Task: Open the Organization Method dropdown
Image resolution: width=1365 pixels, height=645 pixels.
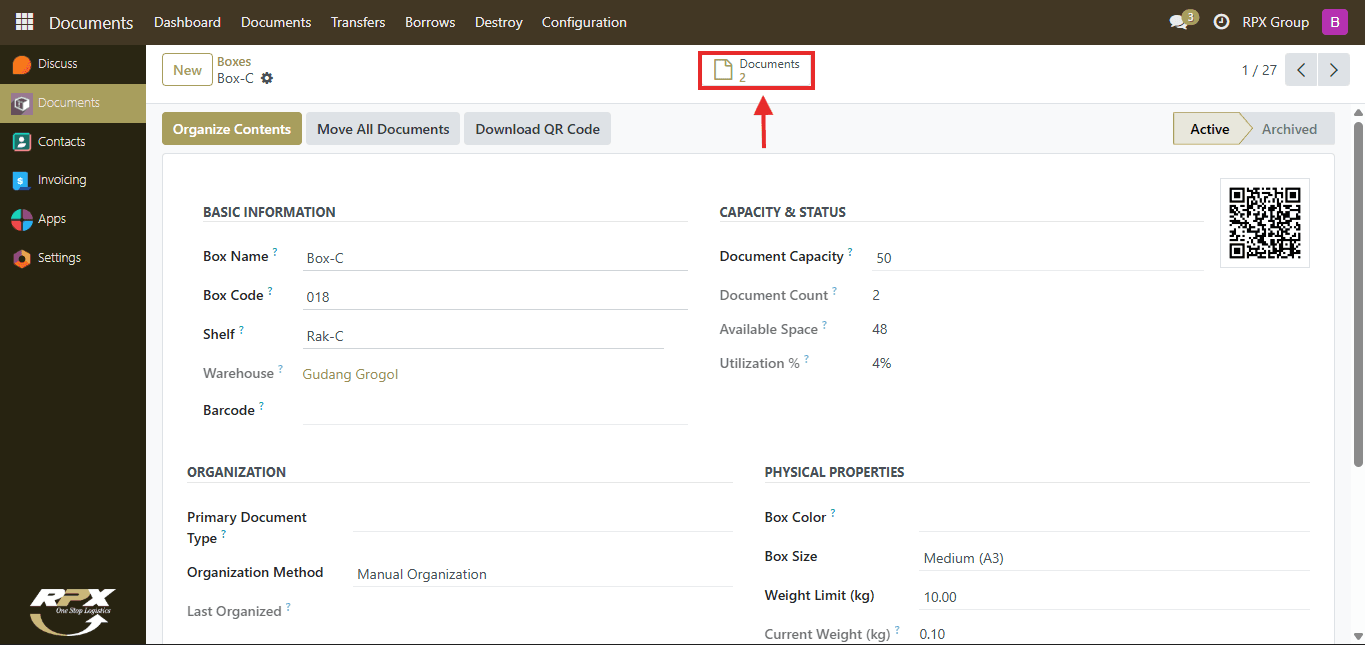Action: click(544, 574)
